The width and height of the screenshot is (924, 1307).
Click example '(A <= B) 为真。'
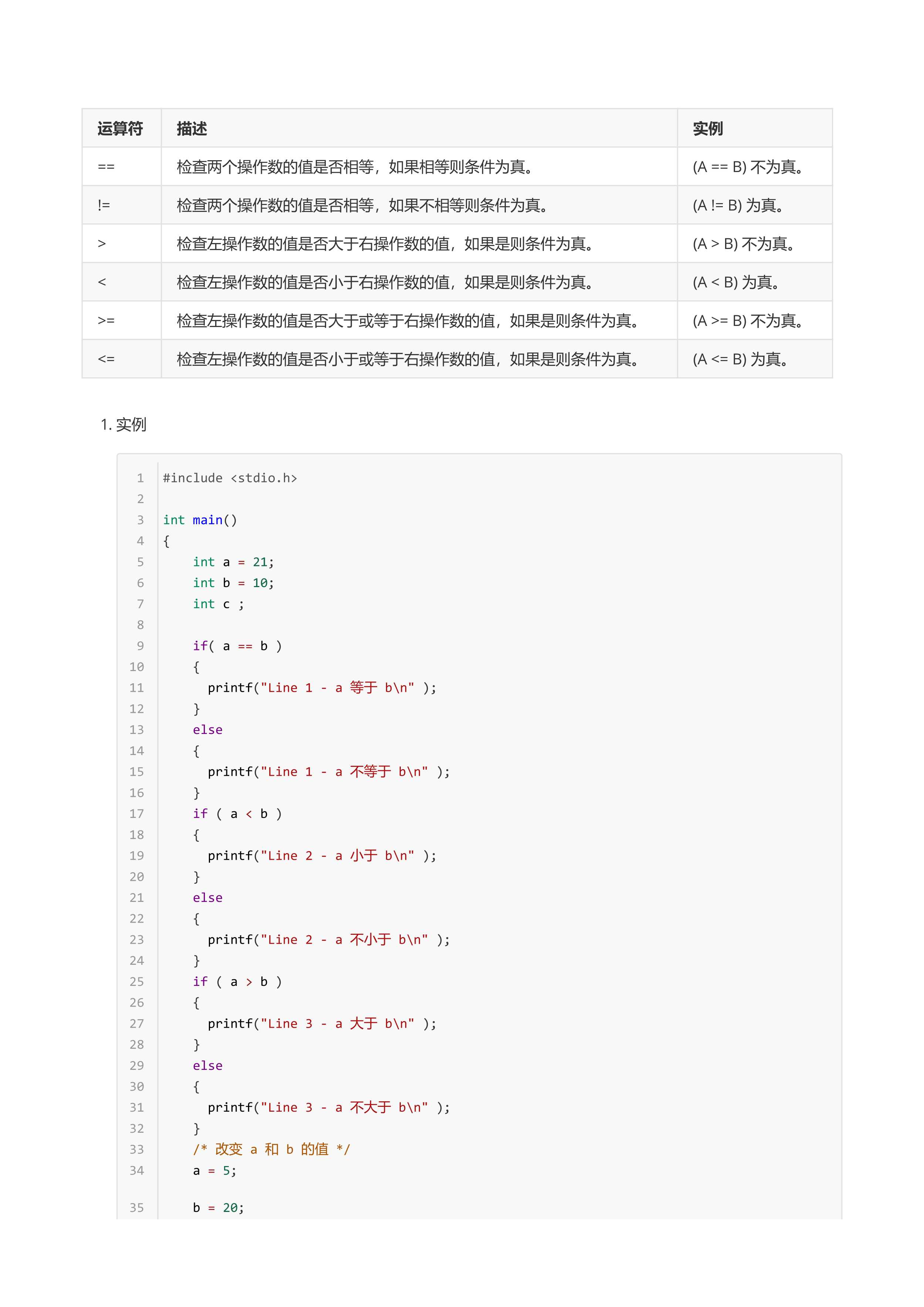[740, 359]
